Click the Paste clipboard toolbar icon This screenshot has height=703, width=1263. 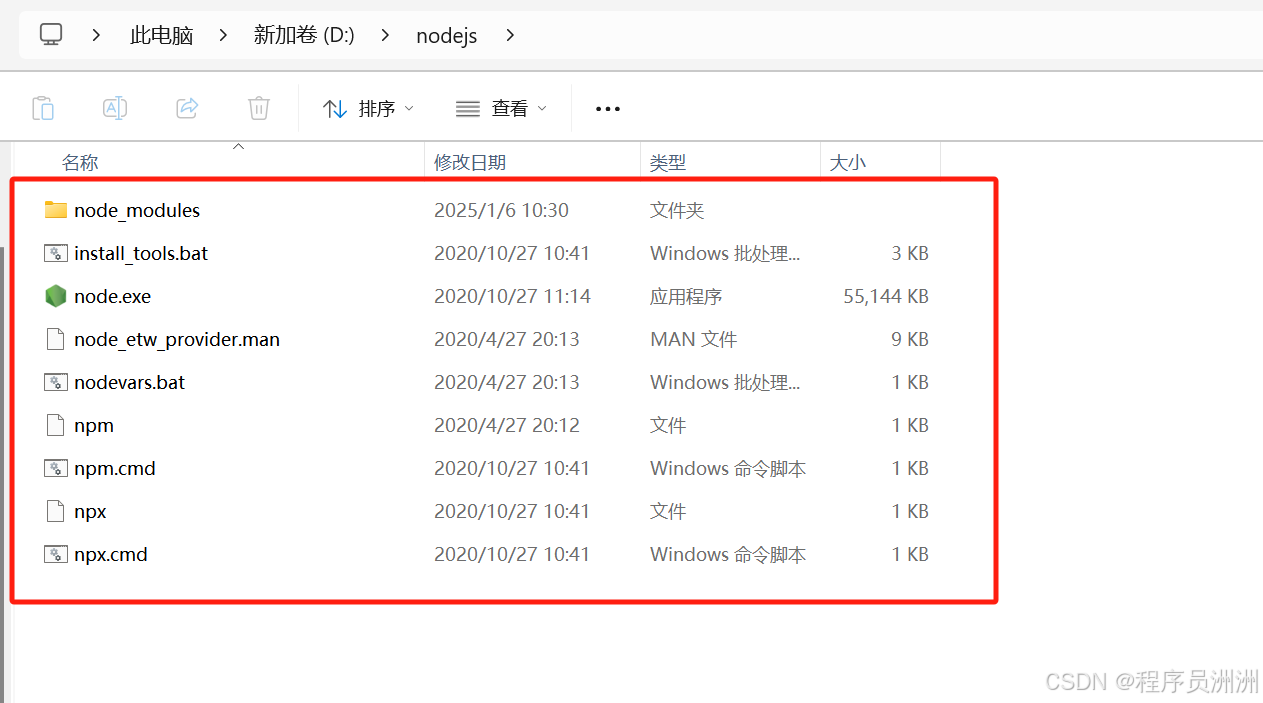43,108
